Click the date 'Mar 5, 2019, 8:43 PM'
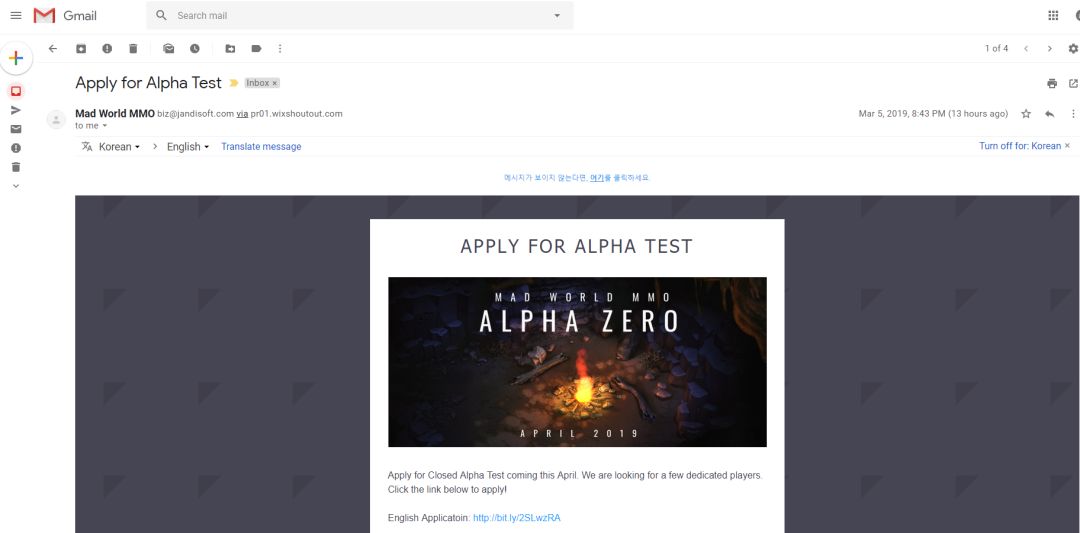 [x=904, y=114]
